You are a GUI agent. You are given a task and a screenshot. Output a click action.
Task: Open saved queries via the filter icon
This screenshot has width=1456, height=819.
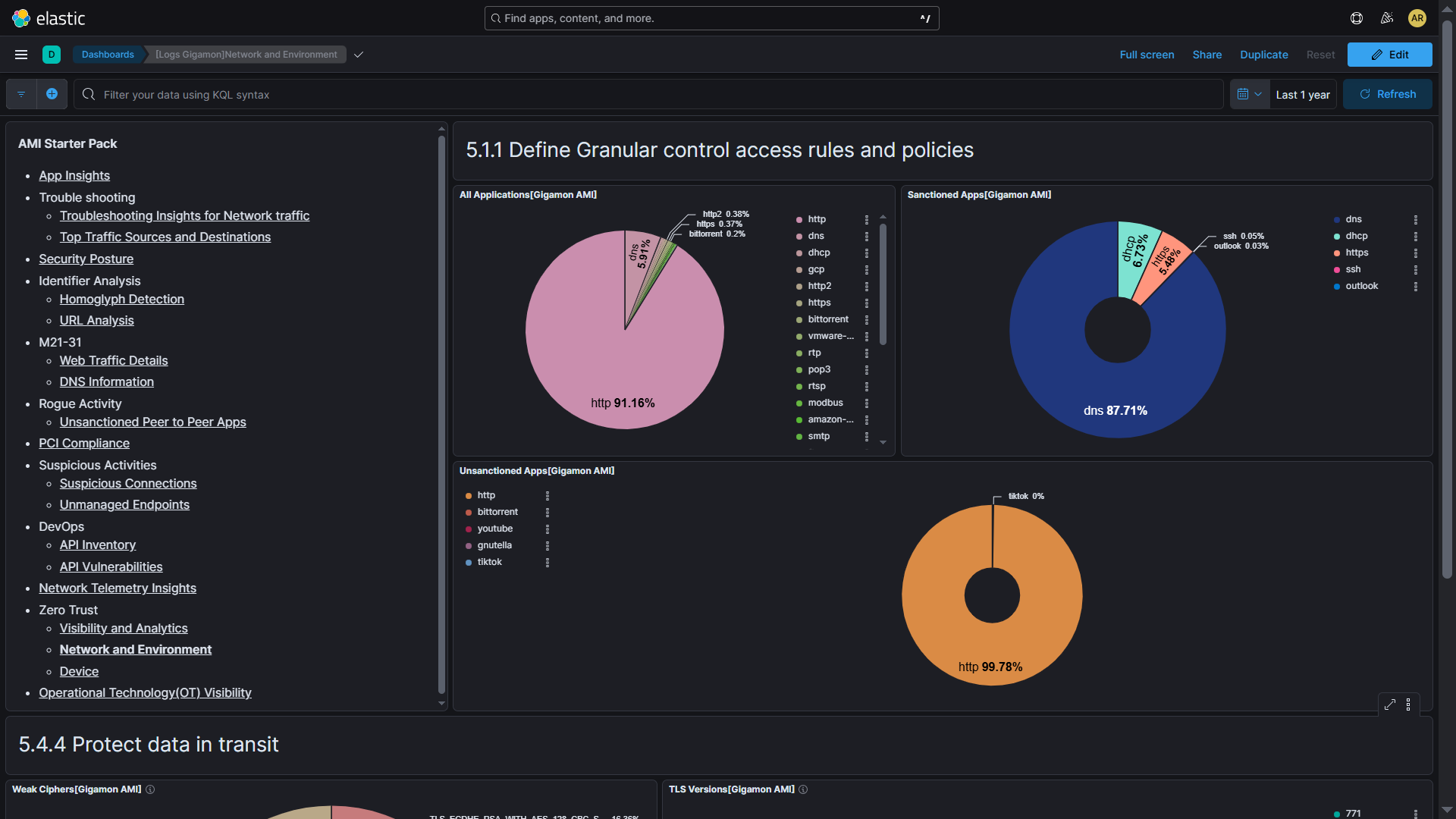tap(20, 93)
